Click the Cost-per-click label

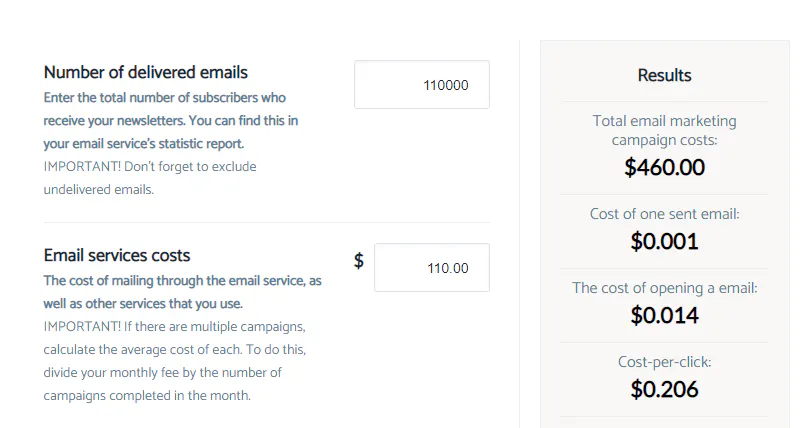pyautogui.click(x=664, y=362)
